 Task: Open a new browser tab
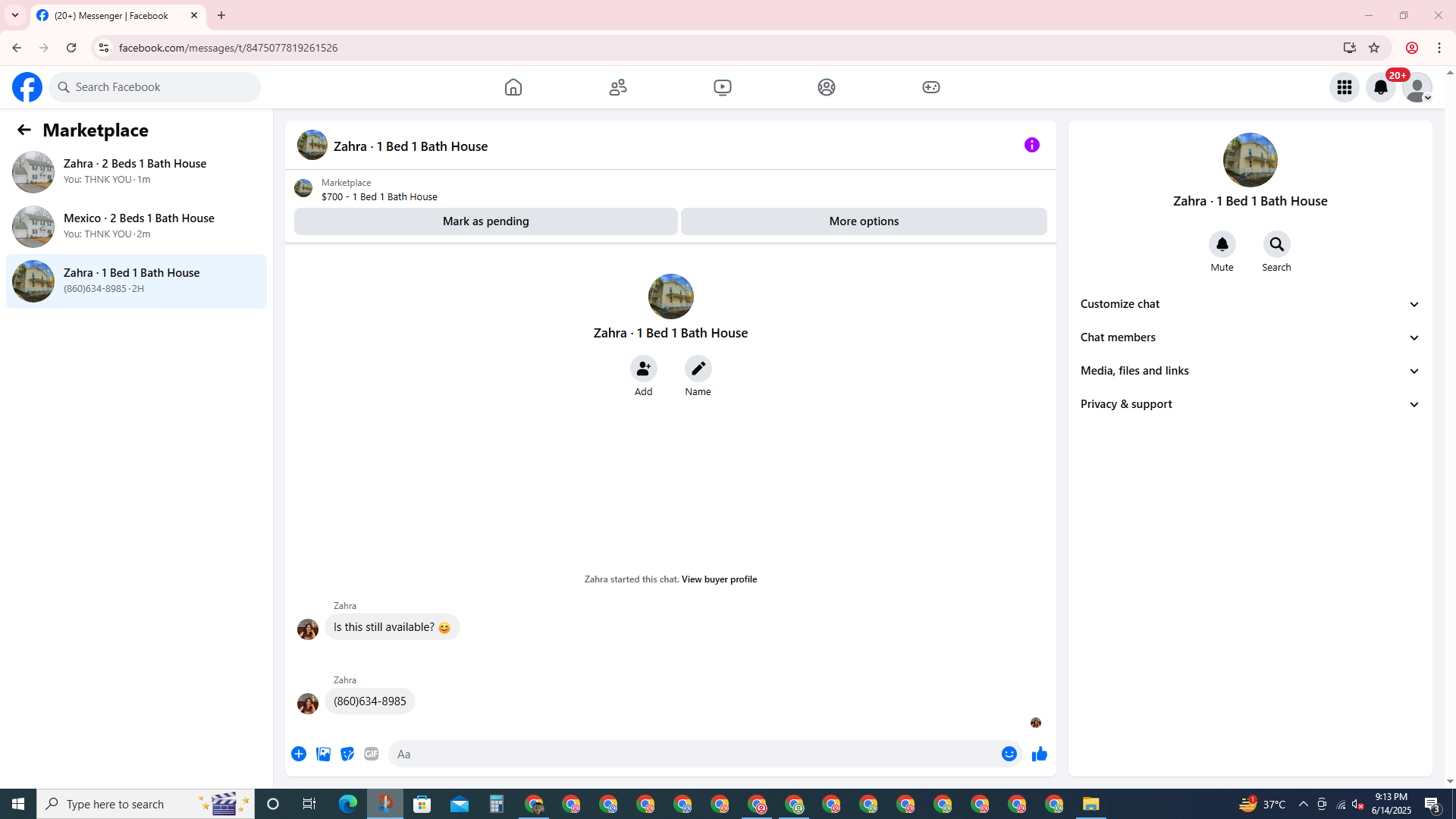(x=221, y=15)
